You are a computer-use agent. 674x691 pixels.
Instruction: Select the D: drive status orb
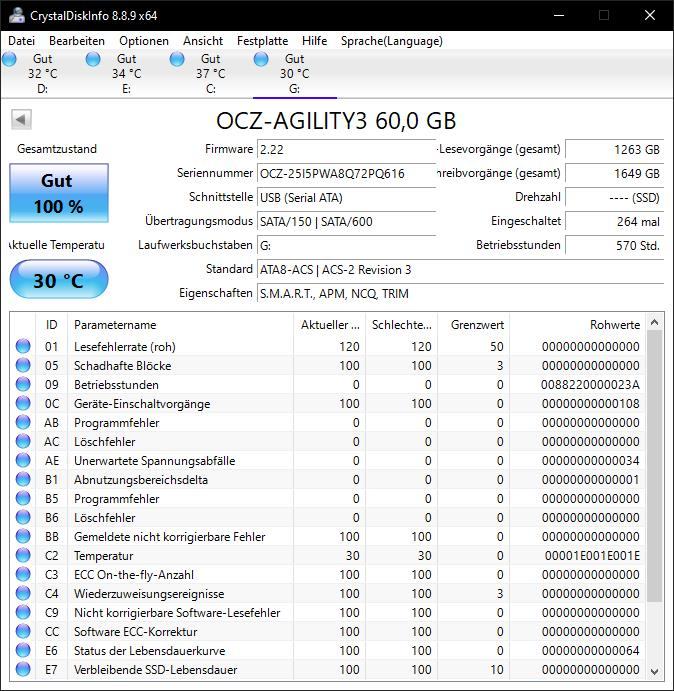(x=9, y=59)
